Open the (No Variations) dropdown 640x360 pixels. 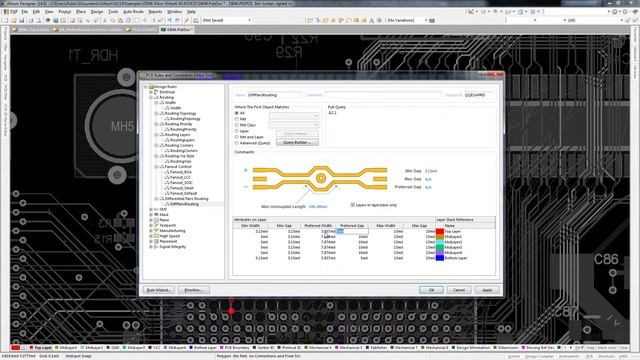pos(426,20)
